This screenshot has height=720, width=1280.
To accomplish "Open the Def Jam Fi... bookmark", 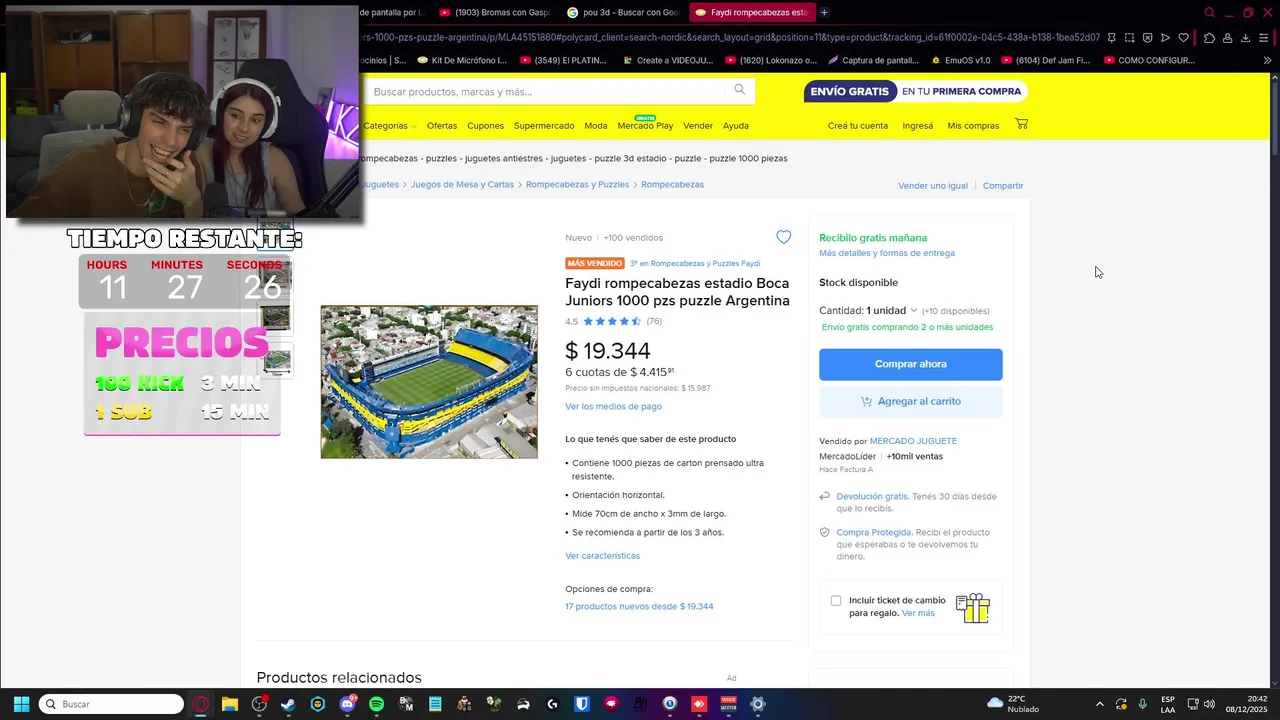I will 1045,60.
